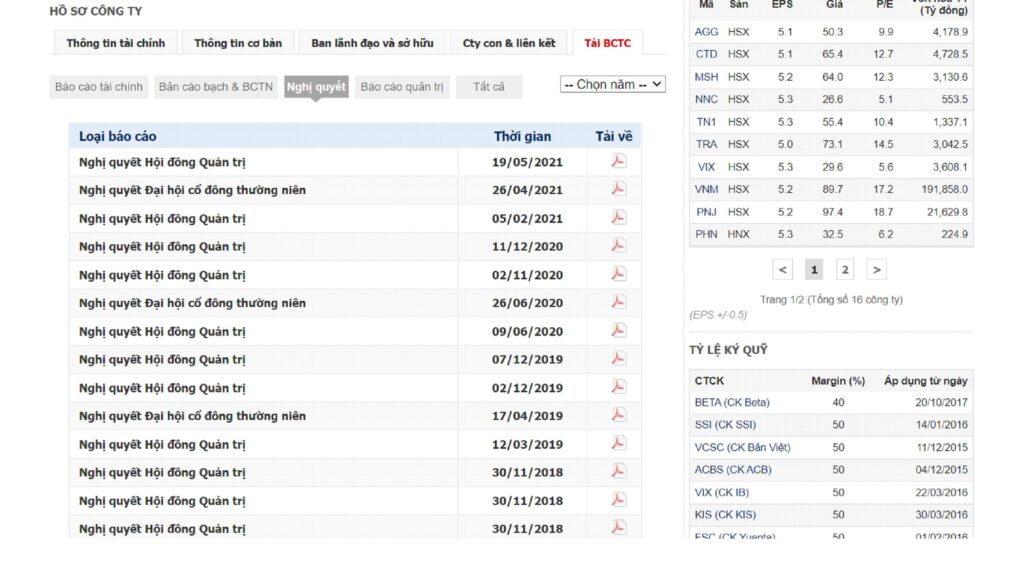Open AGG stock ticker link
1024x574 pixels.
(706, 32)
